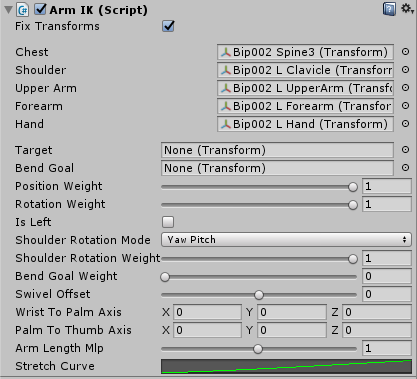
Task: Click the Shoulder Rotation Mode label
Action: click(83, 240)
